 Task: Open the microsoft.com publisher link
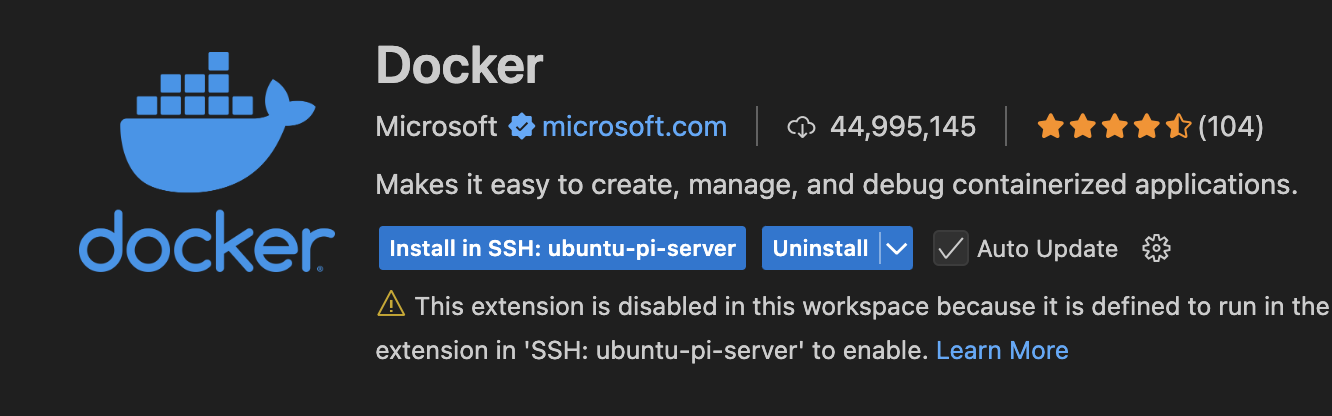pos(634,127)
